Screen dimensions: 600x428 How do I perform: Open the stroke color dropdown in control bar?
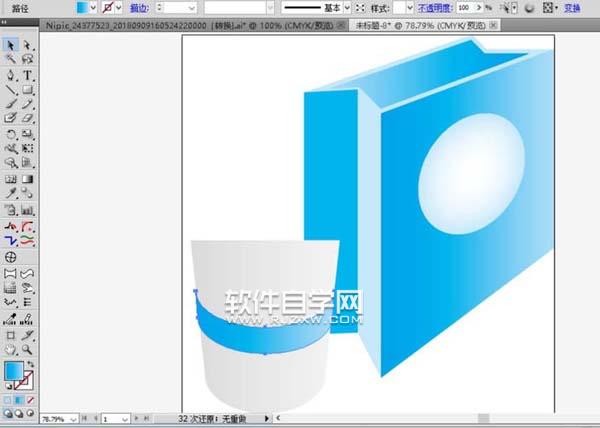(x=118, y=8)
